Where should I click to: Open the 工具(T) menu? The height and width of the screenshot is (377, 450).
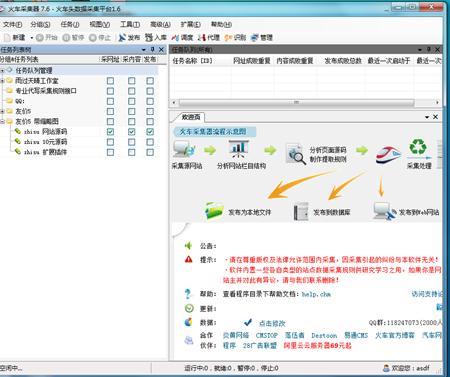[130, 24]
